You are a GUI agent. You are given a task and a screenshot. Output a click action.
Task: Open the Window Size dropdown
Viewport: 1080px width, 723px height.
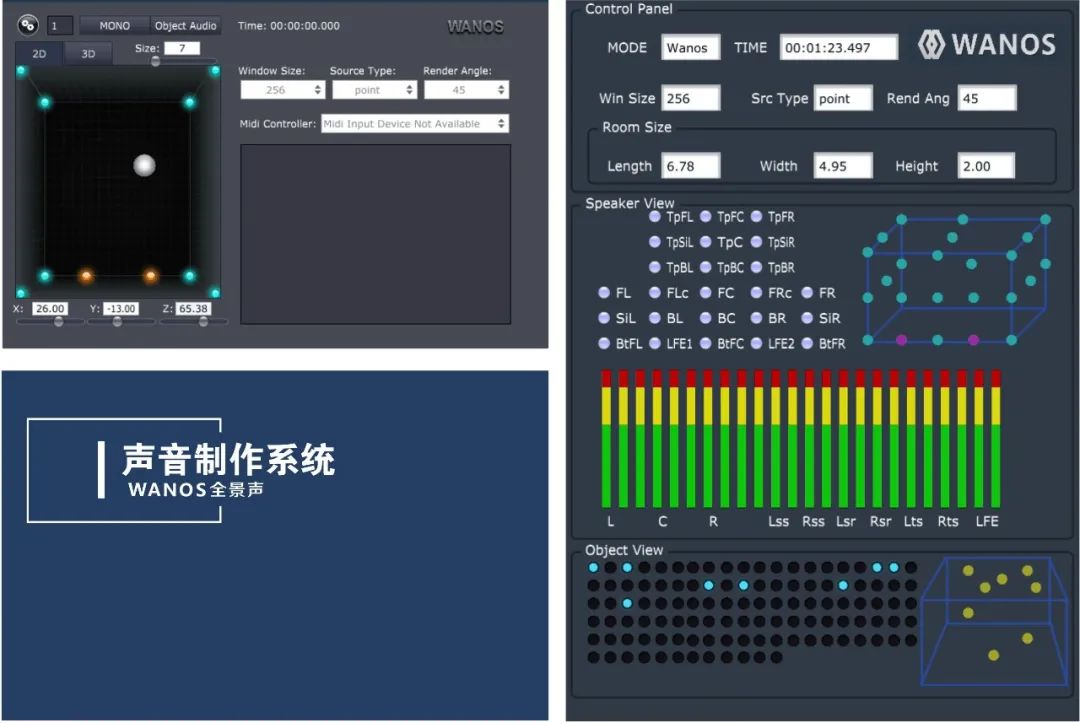pos(282,90)
